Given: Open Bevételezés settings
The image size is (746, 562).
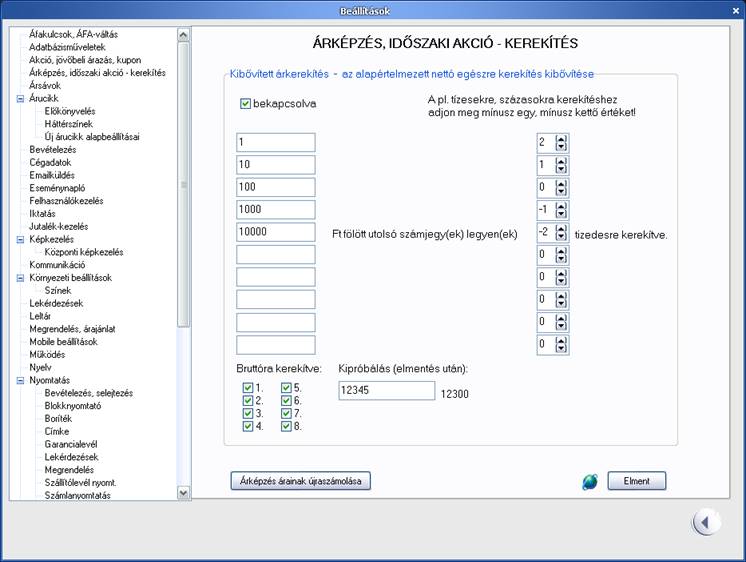Looking at the screenshot, I should click(x=53, y=150).
